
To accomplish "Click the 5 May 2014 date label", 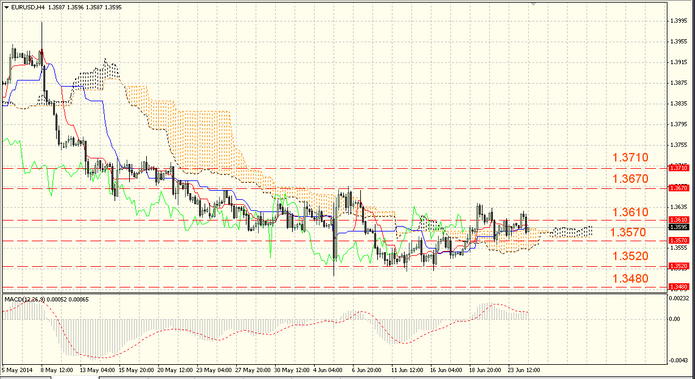I will pos(17,370).
